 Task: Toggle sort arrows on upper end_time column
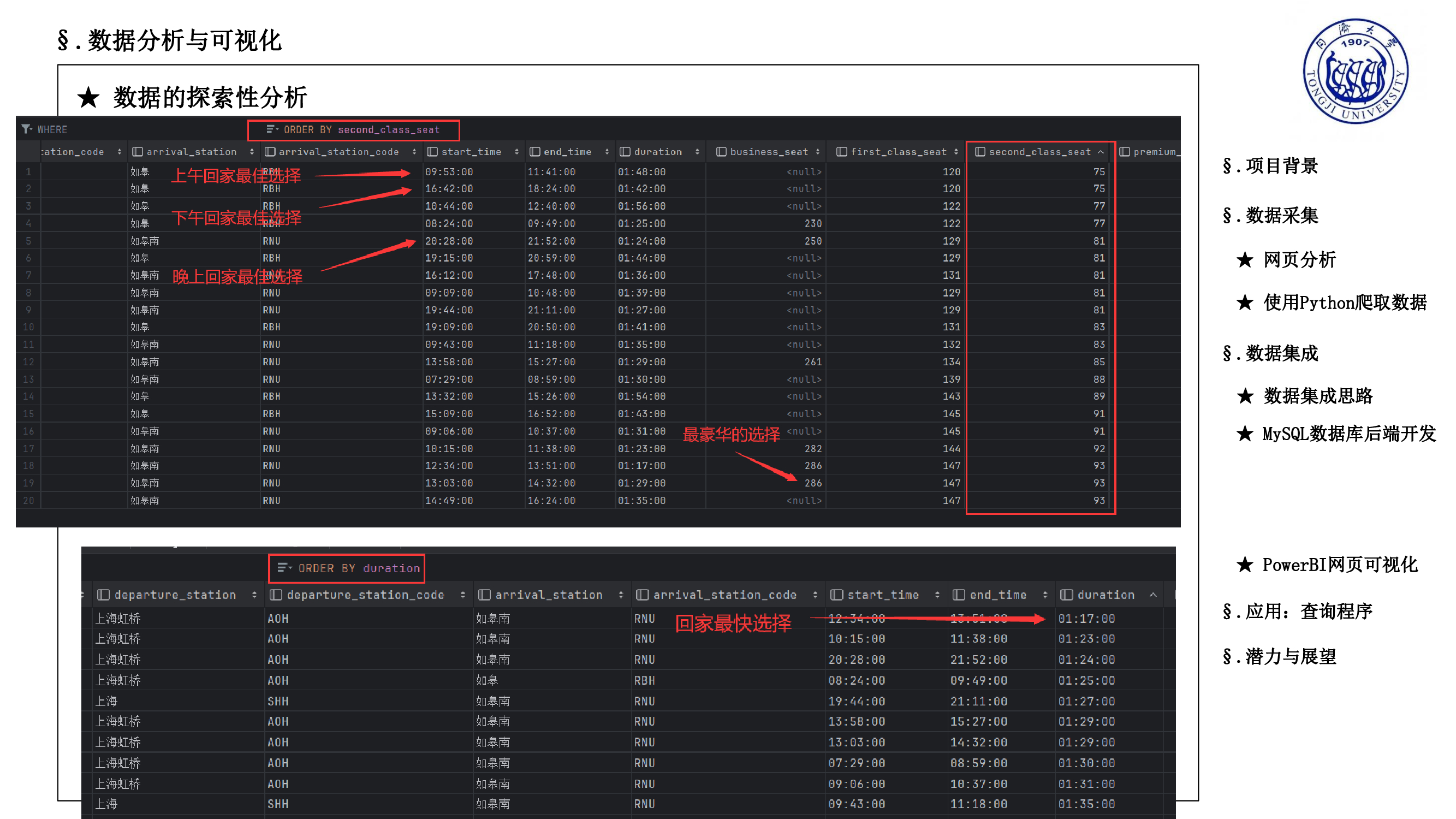pos(607,151)
